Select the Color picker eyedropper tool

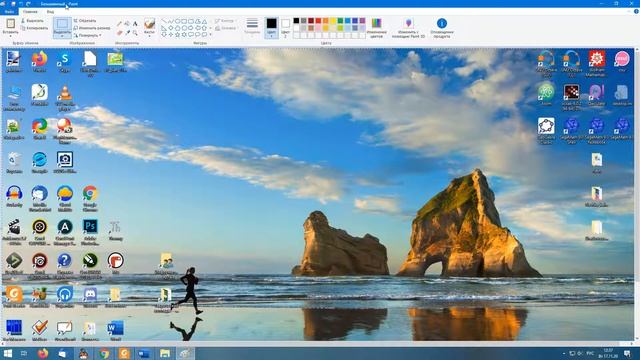(x=127, y=32)
